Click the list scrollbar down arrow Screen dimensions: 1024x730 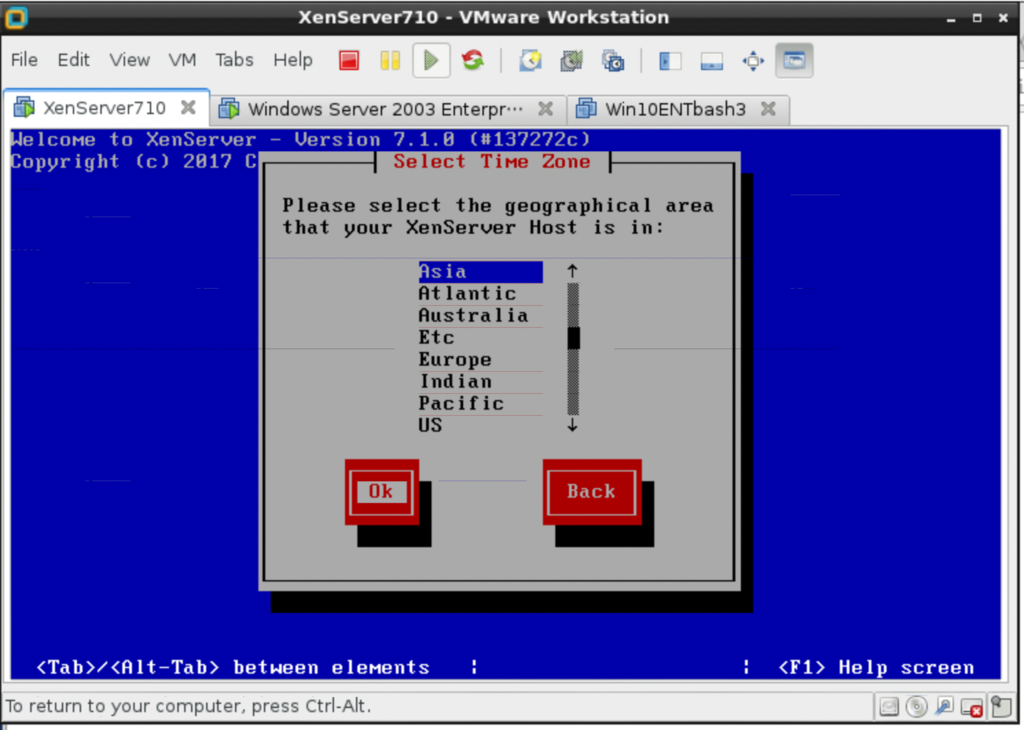pyautogui.click(x=573, y=425)
